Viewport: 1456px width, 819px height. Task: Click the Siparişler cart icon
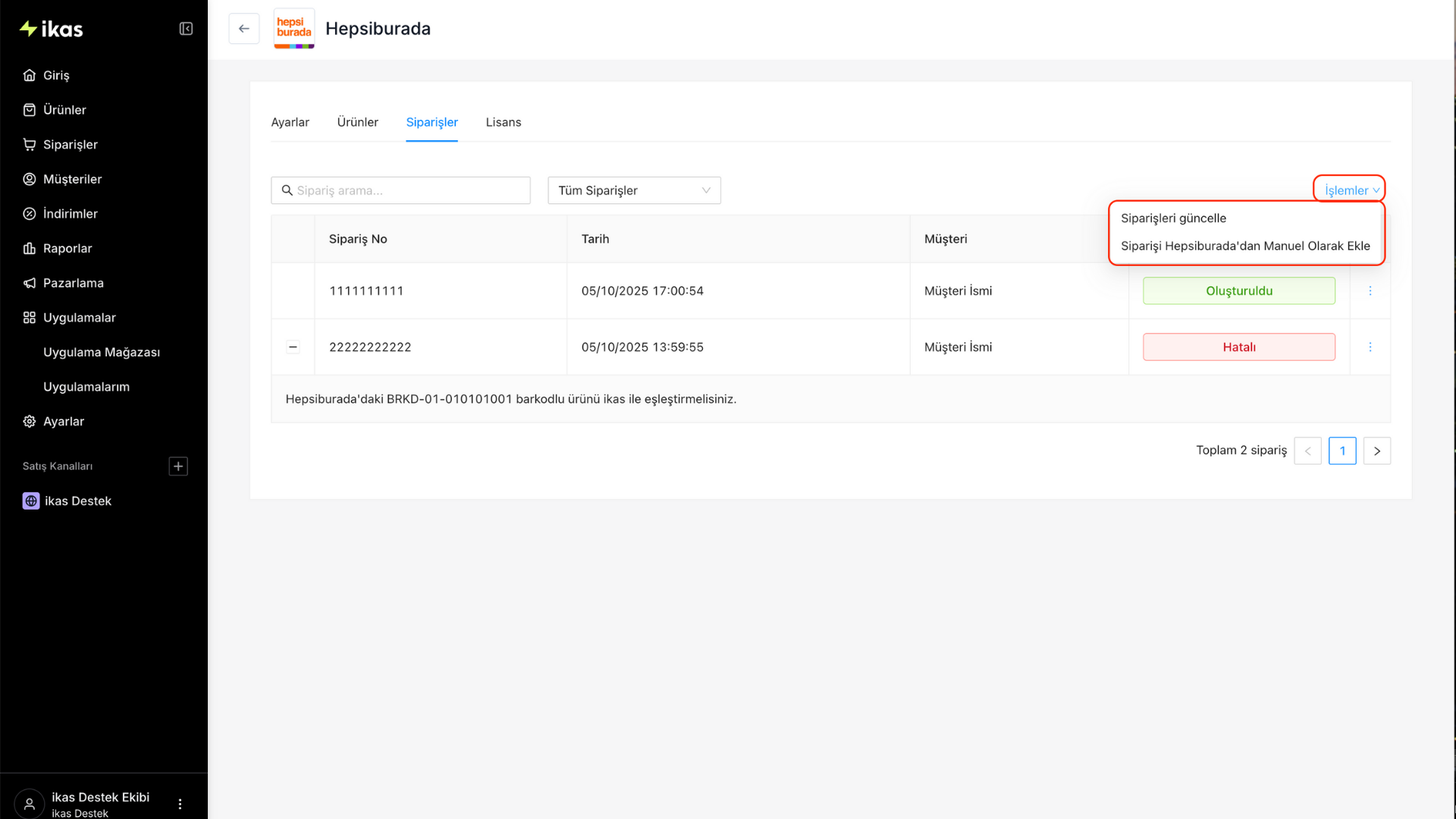(30, 144)
